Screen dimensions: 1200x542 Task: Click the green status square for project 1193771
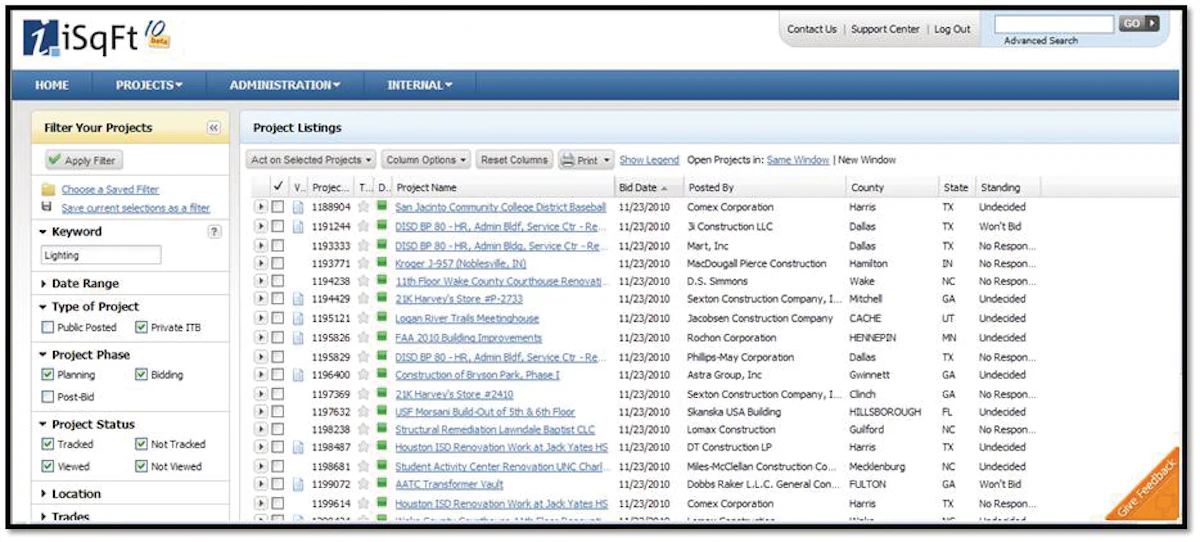(x=382, y=263)
